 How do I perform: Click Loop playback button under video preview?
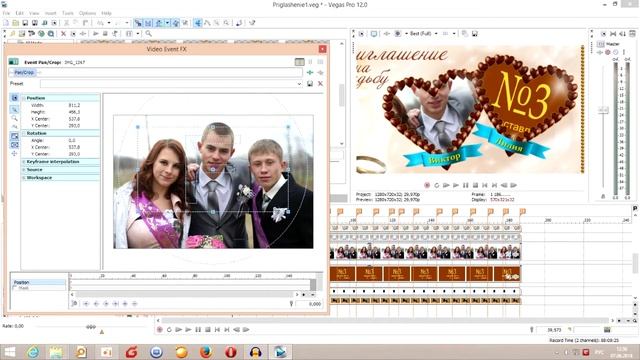(436, 185)
